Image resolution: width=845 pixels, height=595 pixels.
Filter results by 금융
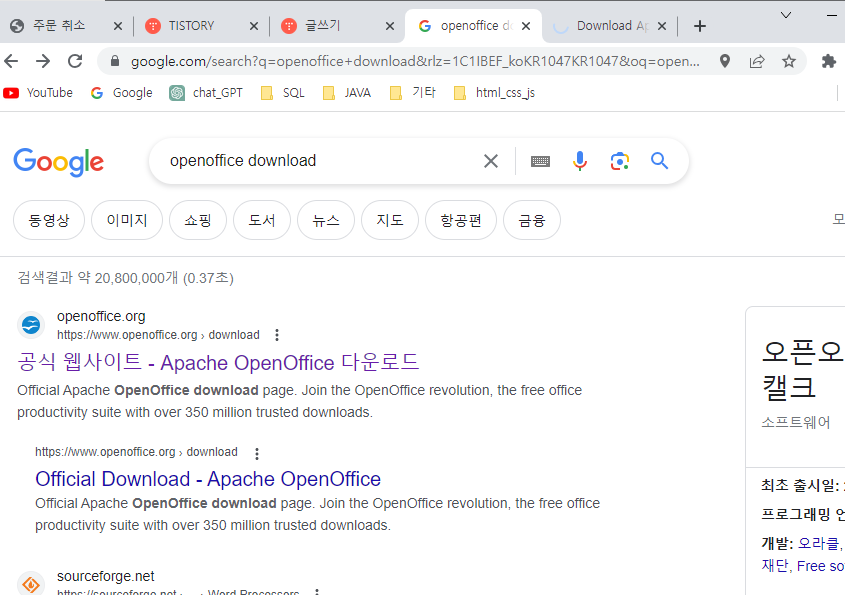pos(532,220)
